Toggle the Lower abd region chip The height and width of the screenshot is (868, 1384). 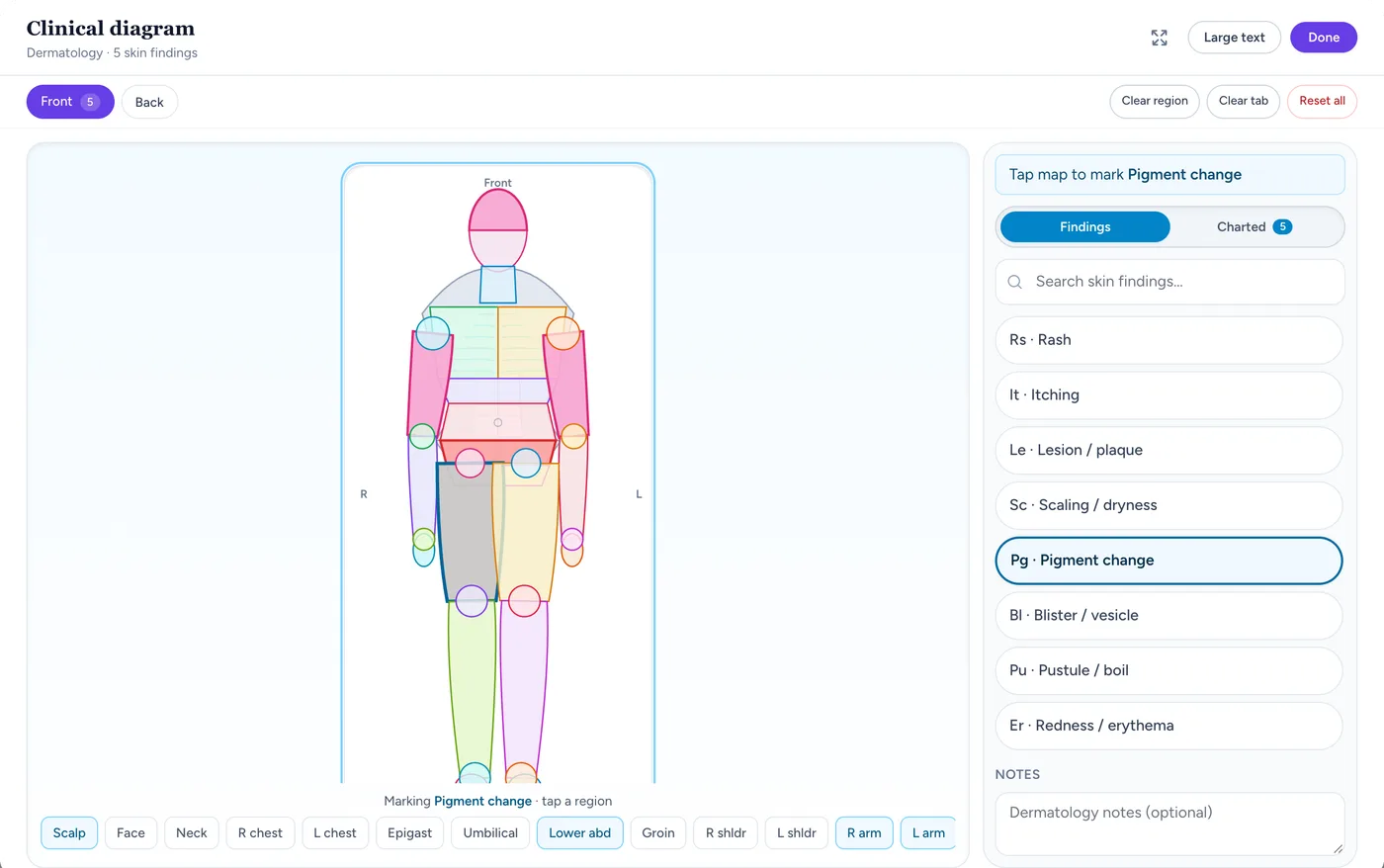coord(579,833)
